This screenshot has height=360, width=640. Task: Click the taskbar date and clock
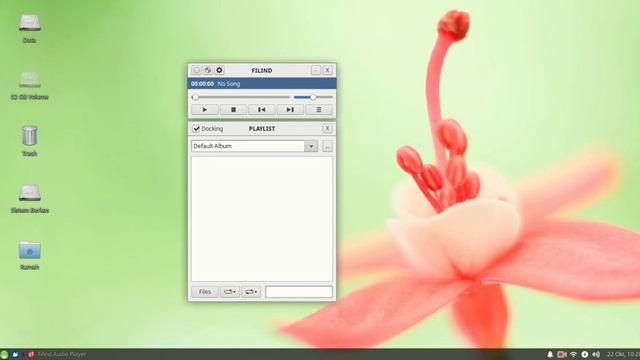[623, 354]
